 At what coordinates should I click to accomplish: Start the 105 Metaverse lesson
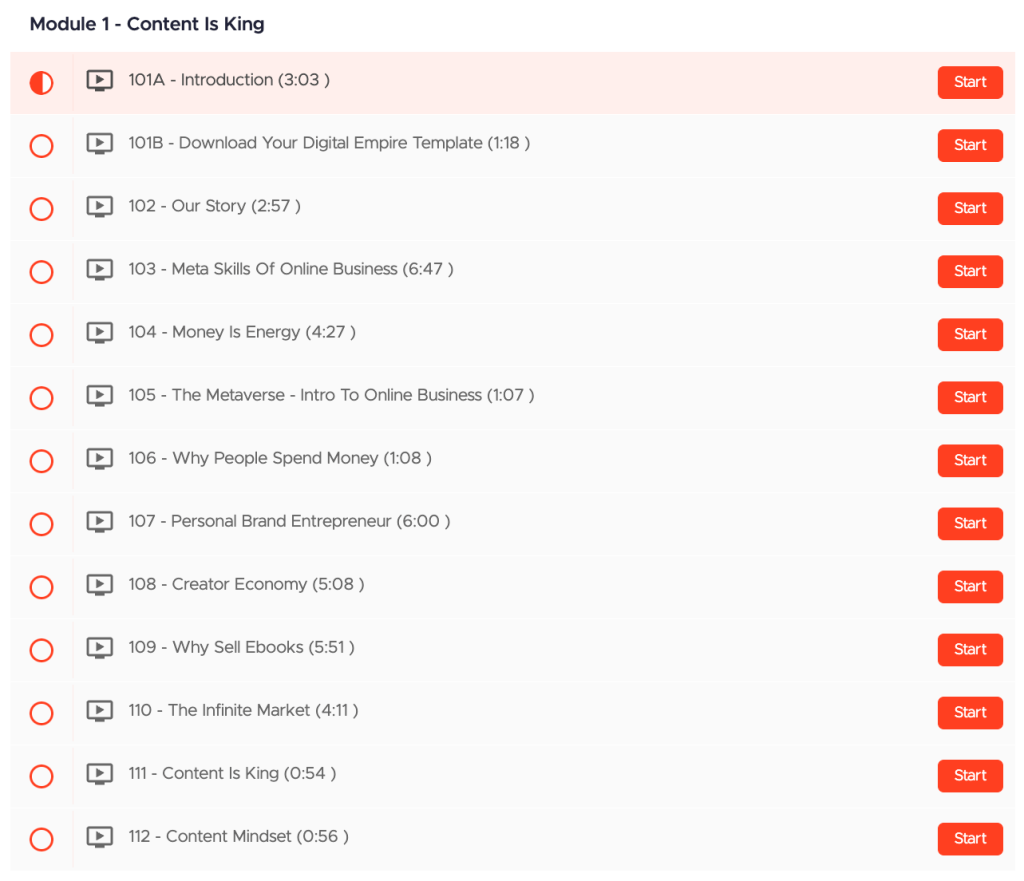(x=969, y=397)
